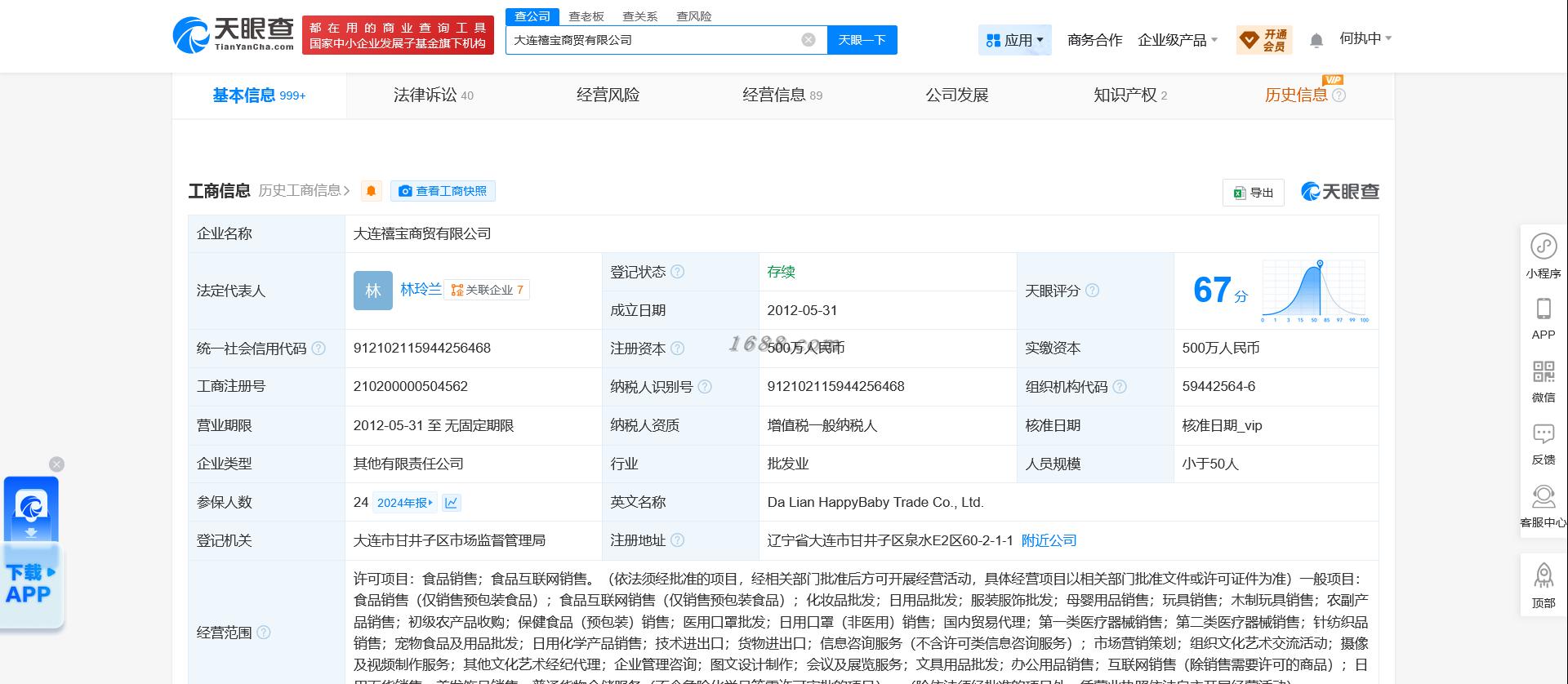Open the insured-count trend chart icon

451,503
